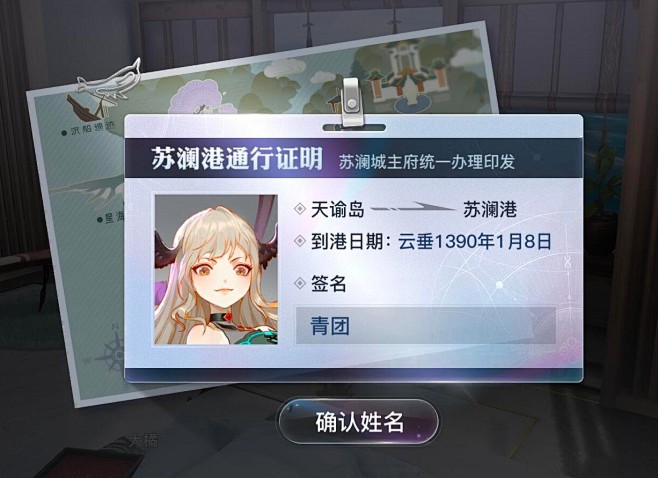Image resolution: width=658 pixels, height=478 pixels.
Task: Click the temple gate building on the map
Action: point(406,76)
